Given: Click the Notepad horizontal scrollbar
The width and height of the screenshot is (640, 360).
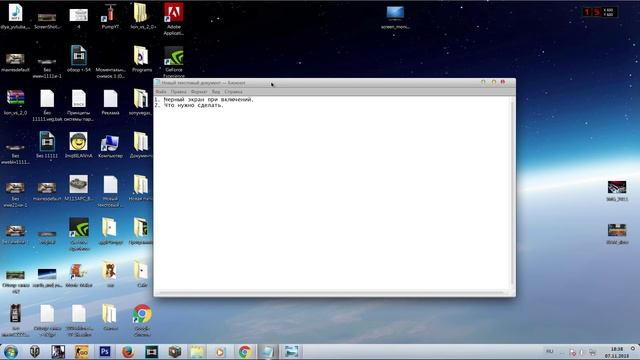Looking at the screenshot, I should (x=332, y=293).
